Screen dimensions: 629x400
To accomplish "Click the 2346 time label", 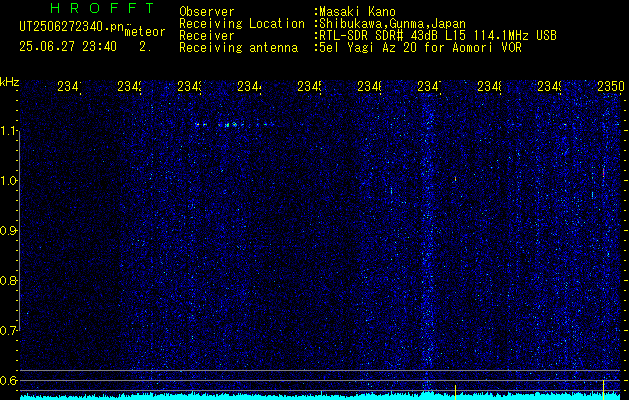I will (x=369, y=86).
